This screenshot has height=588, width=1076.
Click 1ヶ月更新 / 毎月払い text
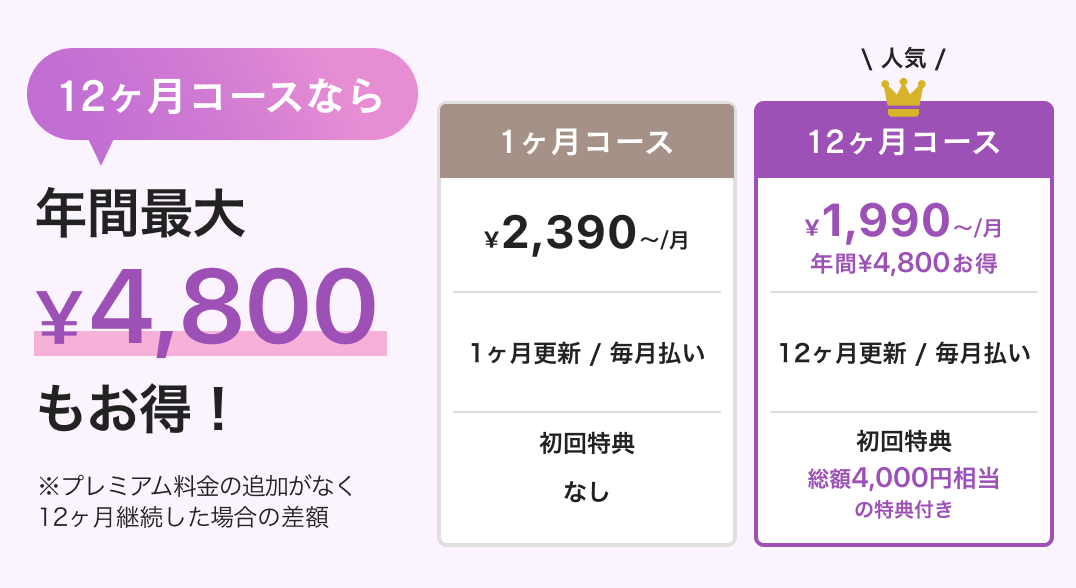[x=587, y=353]
